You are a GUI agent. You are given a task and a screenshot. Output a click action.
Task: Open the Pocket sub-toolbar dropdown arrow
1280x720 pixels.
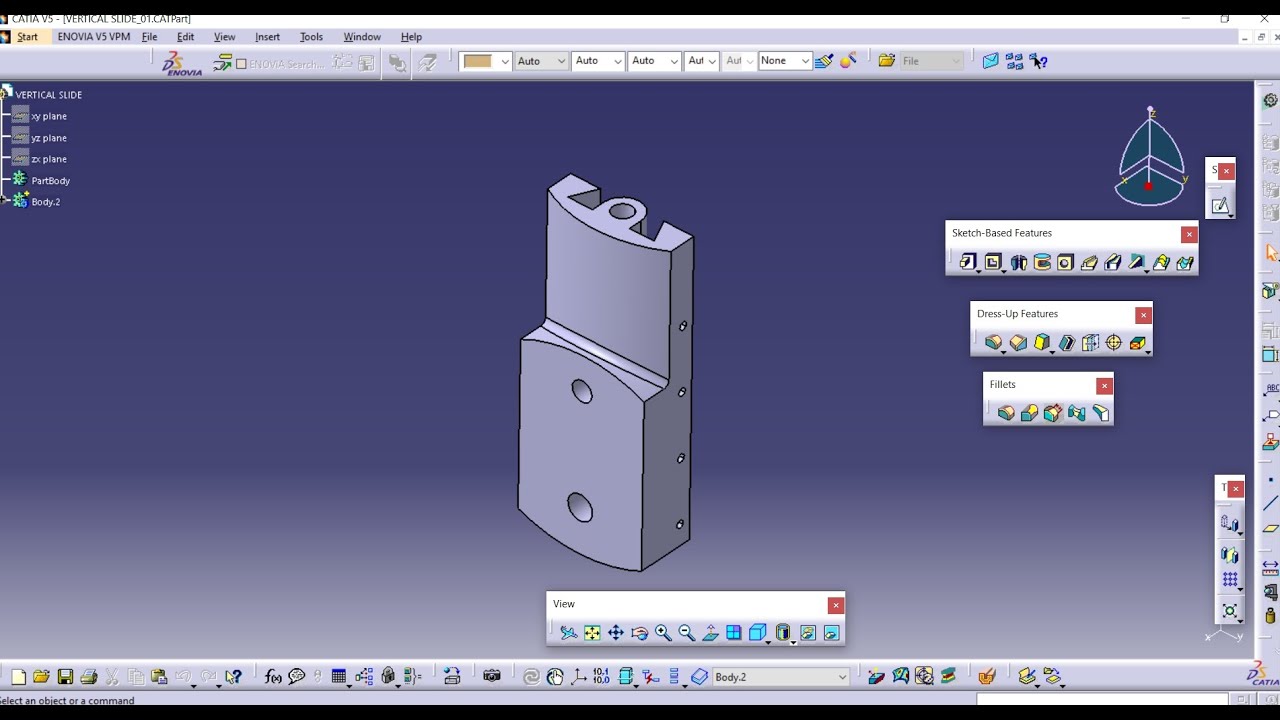pos(1003,271)
